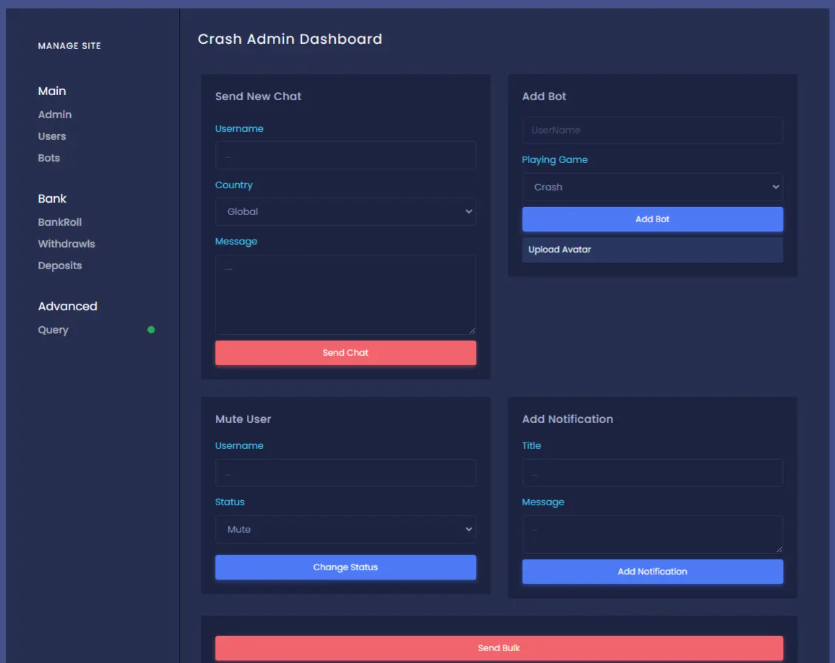Click the Add Bot button
The height and width of the screenshot is (663, 835).
tap(652, 219)
